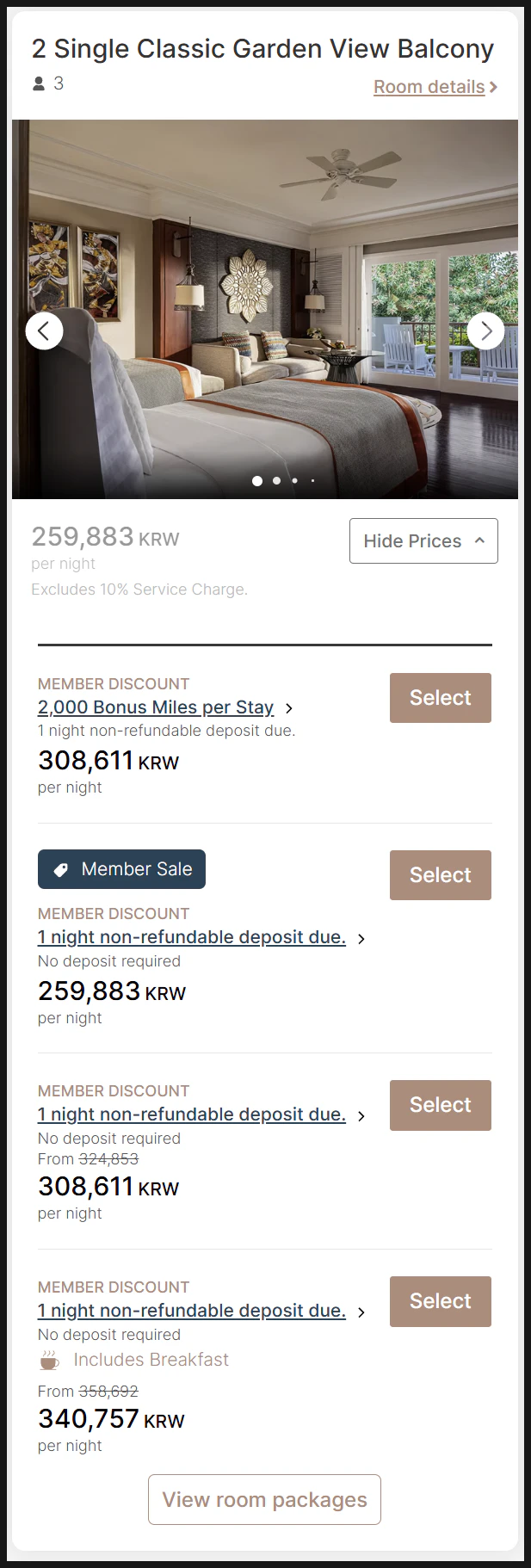This screenshot has height=1568, width=531.
Task: Open the 2,000 Bonus Miles per Stay link
Action: (x=155, y=707)
